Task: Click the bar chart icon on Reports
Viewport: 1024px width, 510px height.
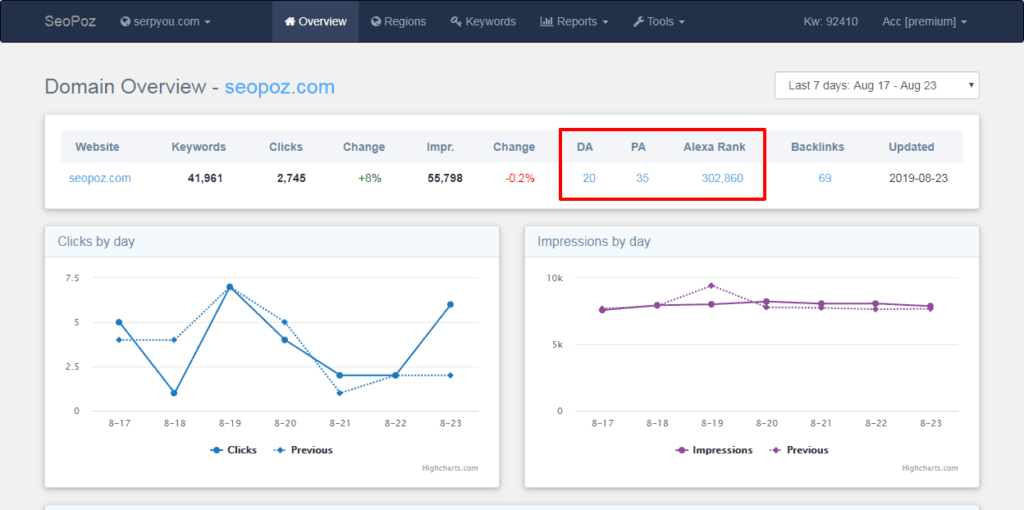Action: coord(547,22)
